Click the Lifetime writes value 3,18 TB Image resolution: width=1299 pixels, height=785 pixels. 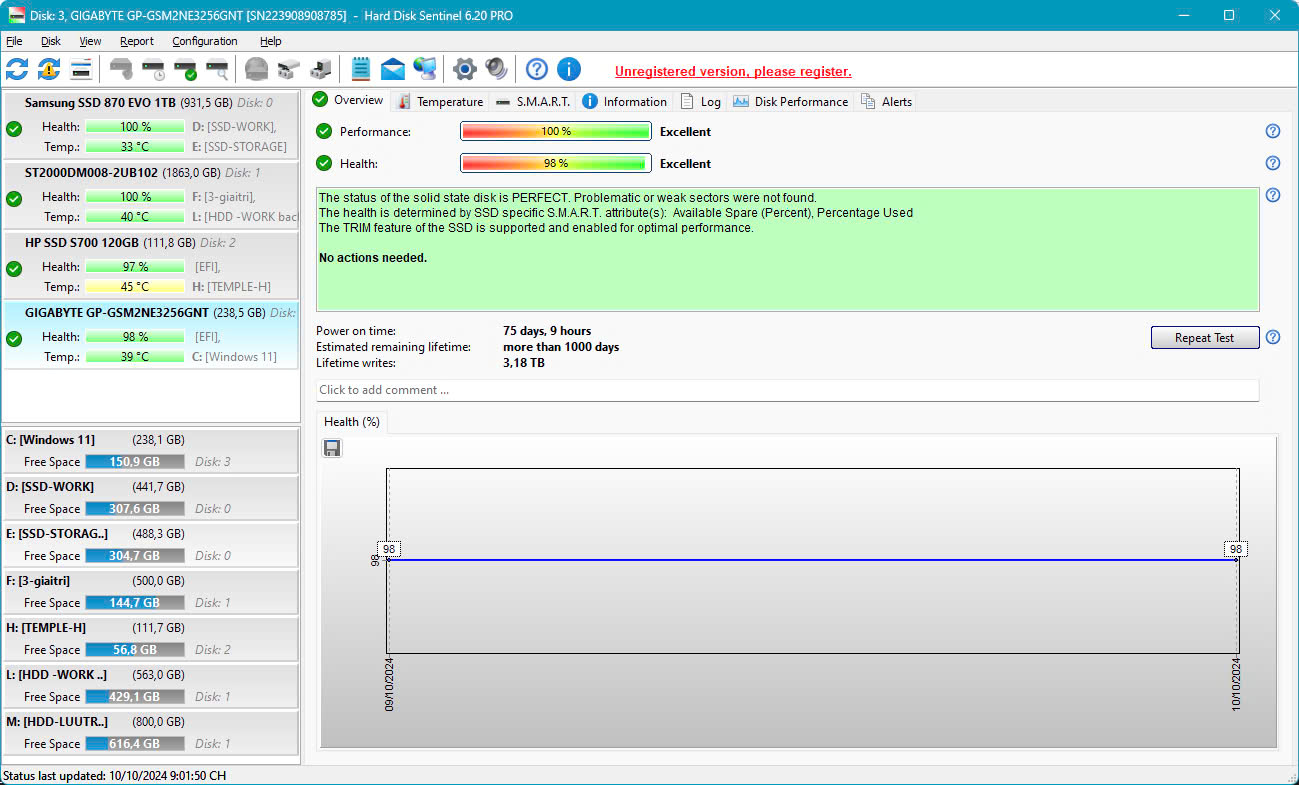526,363
